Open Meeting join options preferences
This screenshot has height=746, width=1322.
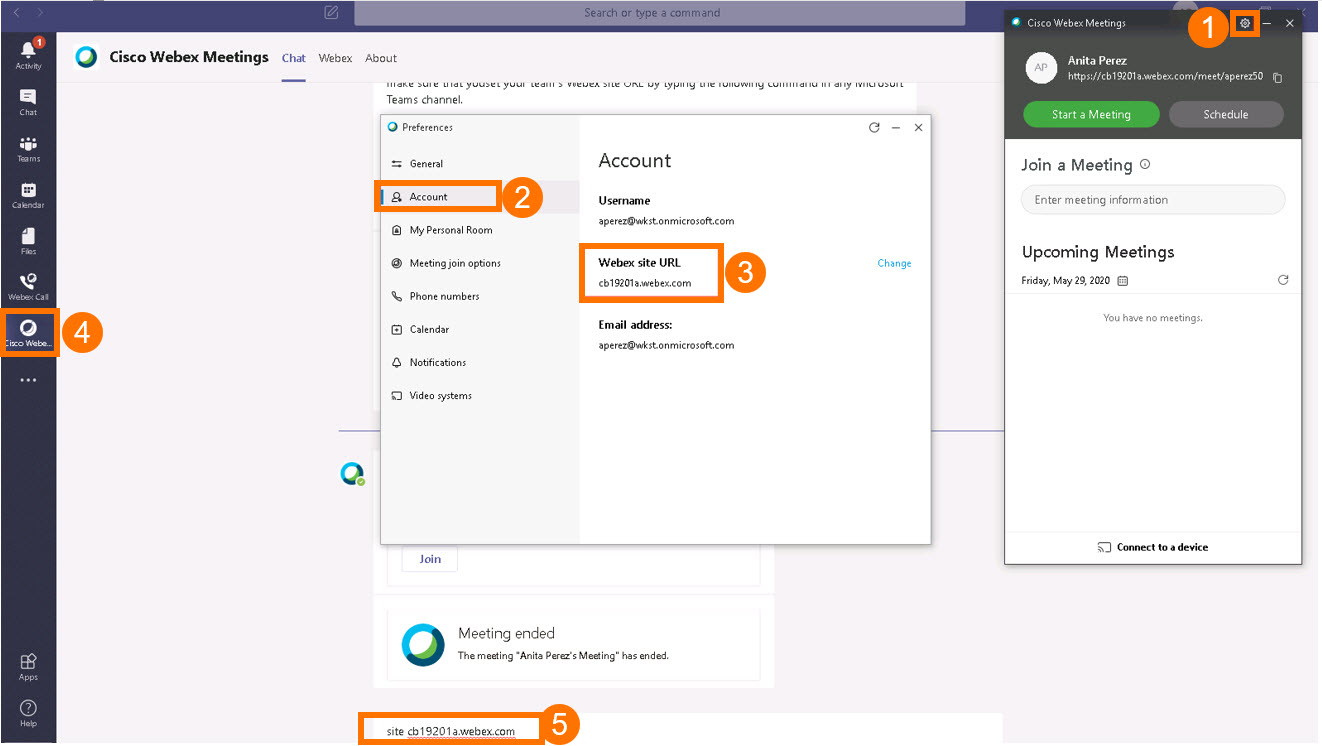tap(480, 263)
